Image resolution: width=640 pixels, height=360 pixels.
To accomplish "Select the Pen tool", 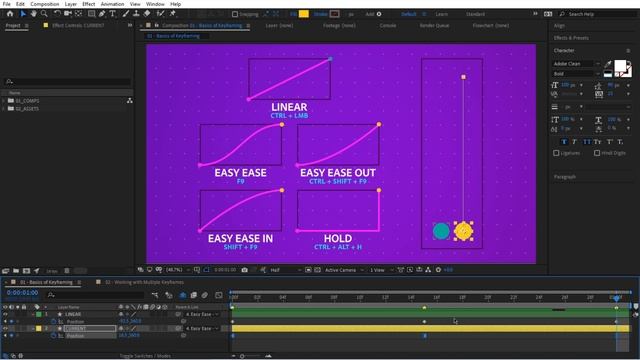I will tap(102, 14).
